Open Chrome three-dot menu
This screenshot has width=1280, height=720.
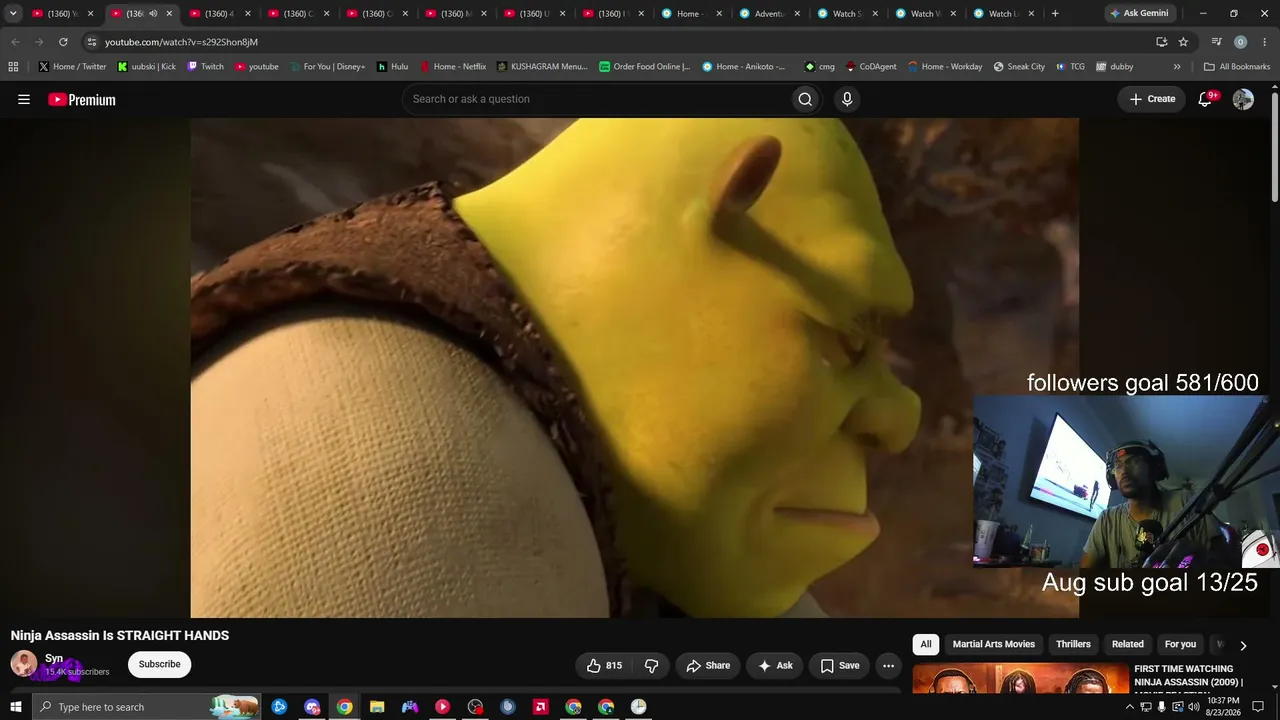point(1264,42)
